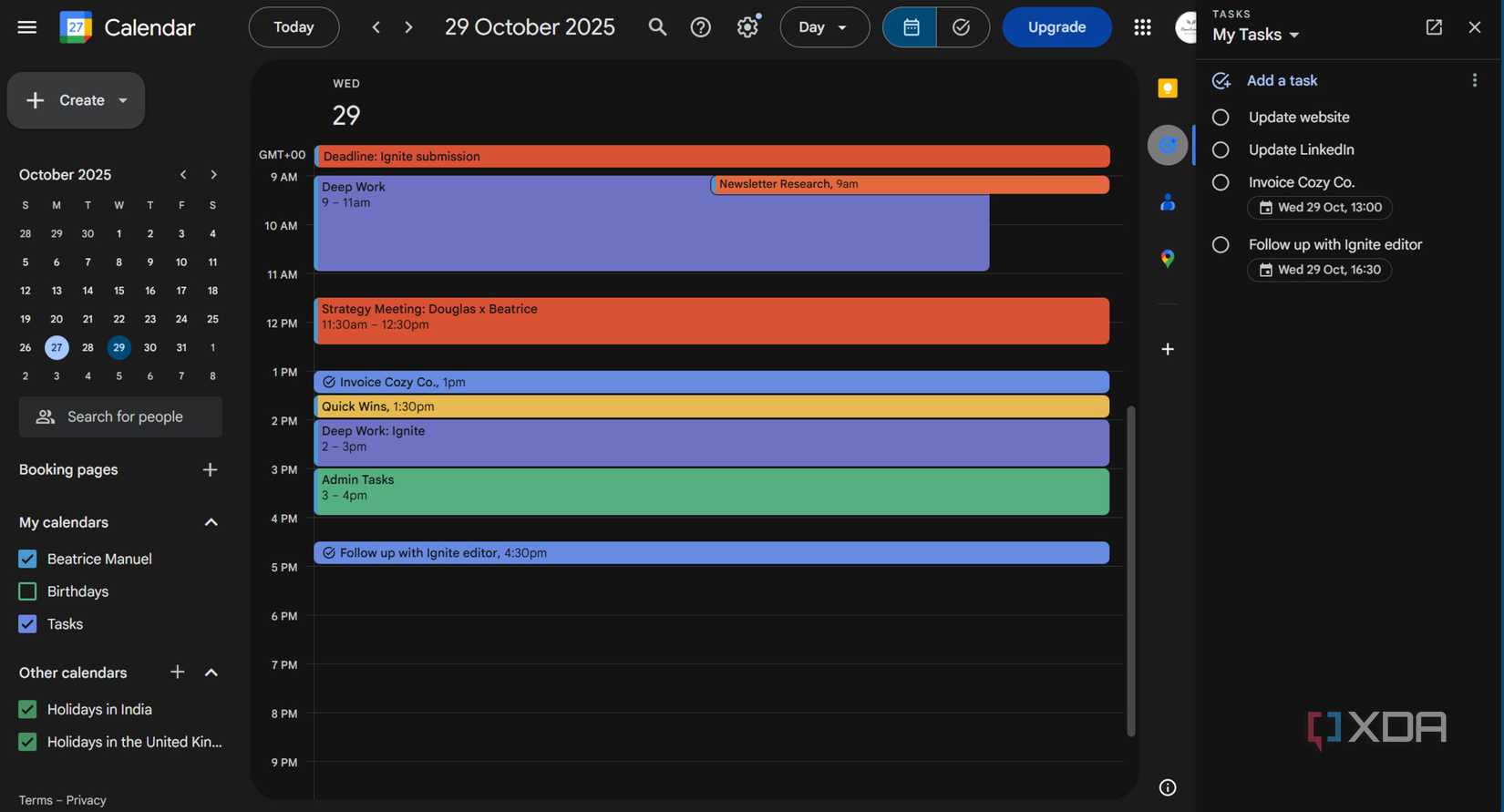Click the Search for people field
1504x812 pixels.
(120, 416)
